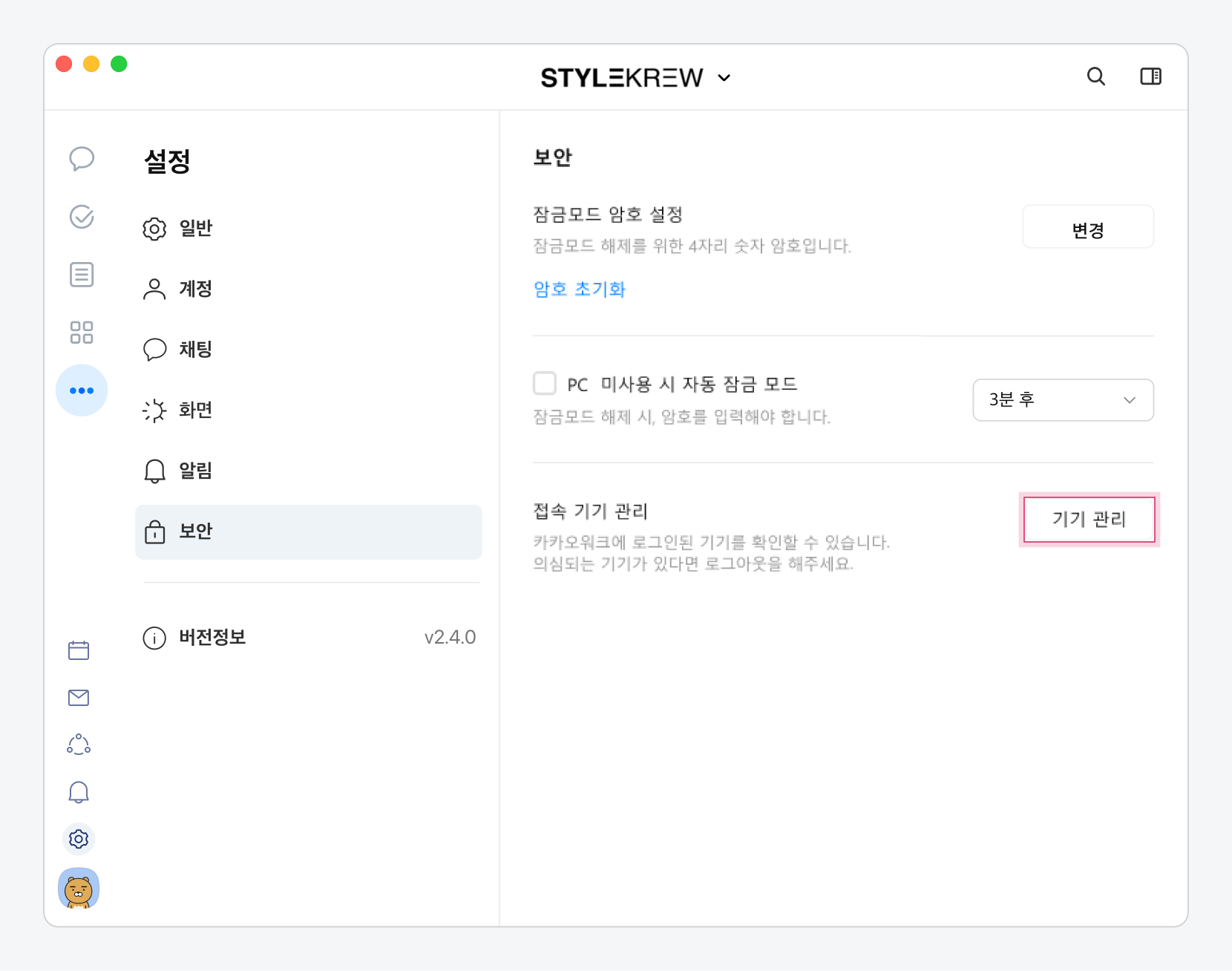Open the document board icon in sidebar

tap(82, 275)
